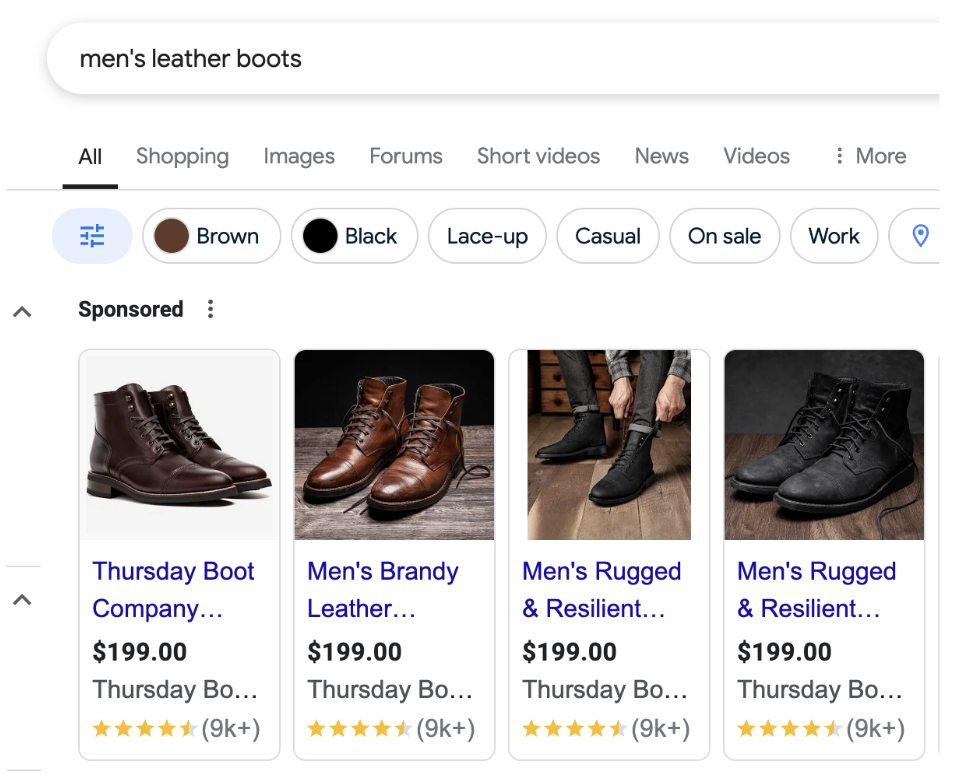Select the Black color filter chip
Viewport: 978px width, 778px height.
click(354, 236)
